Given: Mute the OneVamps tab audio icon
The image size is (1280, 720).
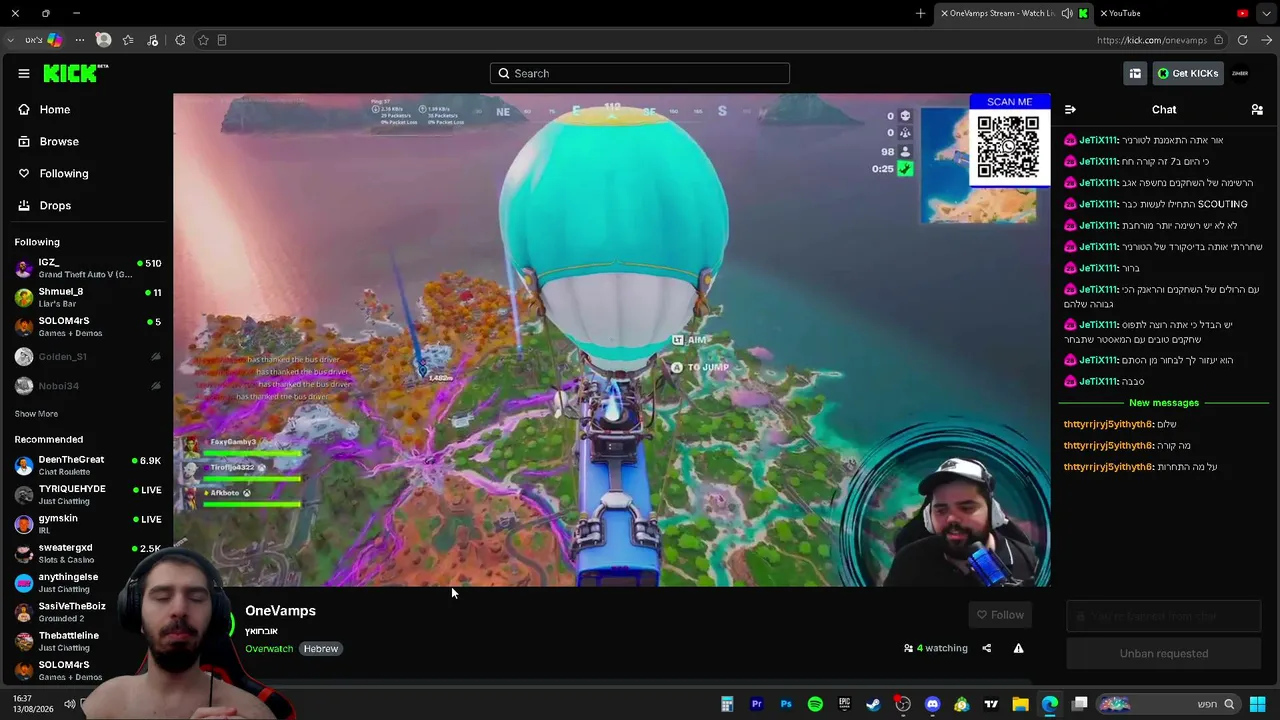Looking at the screenshot, I should [1067, 13].
